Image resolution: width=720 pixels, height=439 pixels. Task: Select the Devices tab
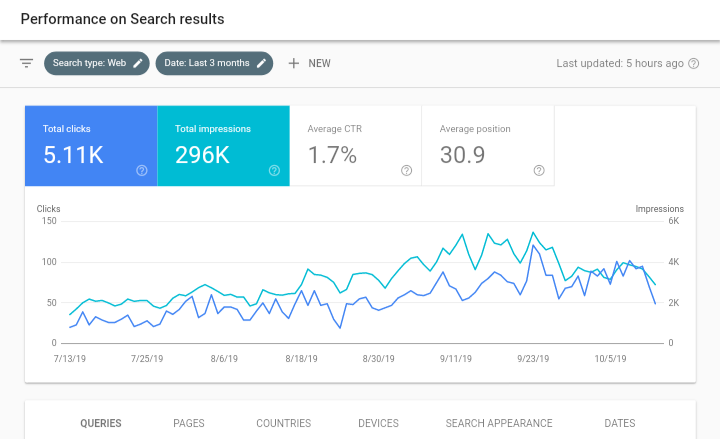coord(378,423)
